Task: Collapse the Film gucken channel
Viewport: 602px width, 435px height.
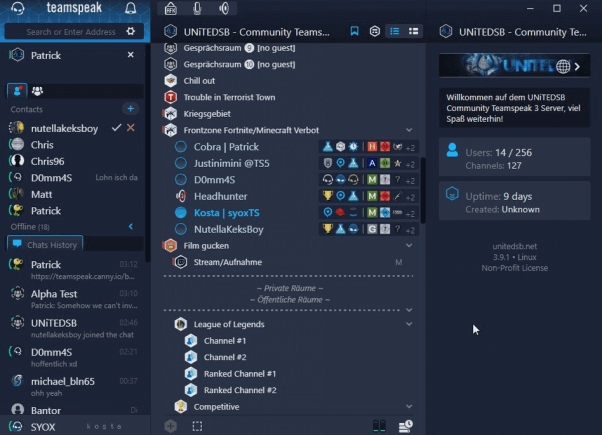Action: [x=409, y=246]
